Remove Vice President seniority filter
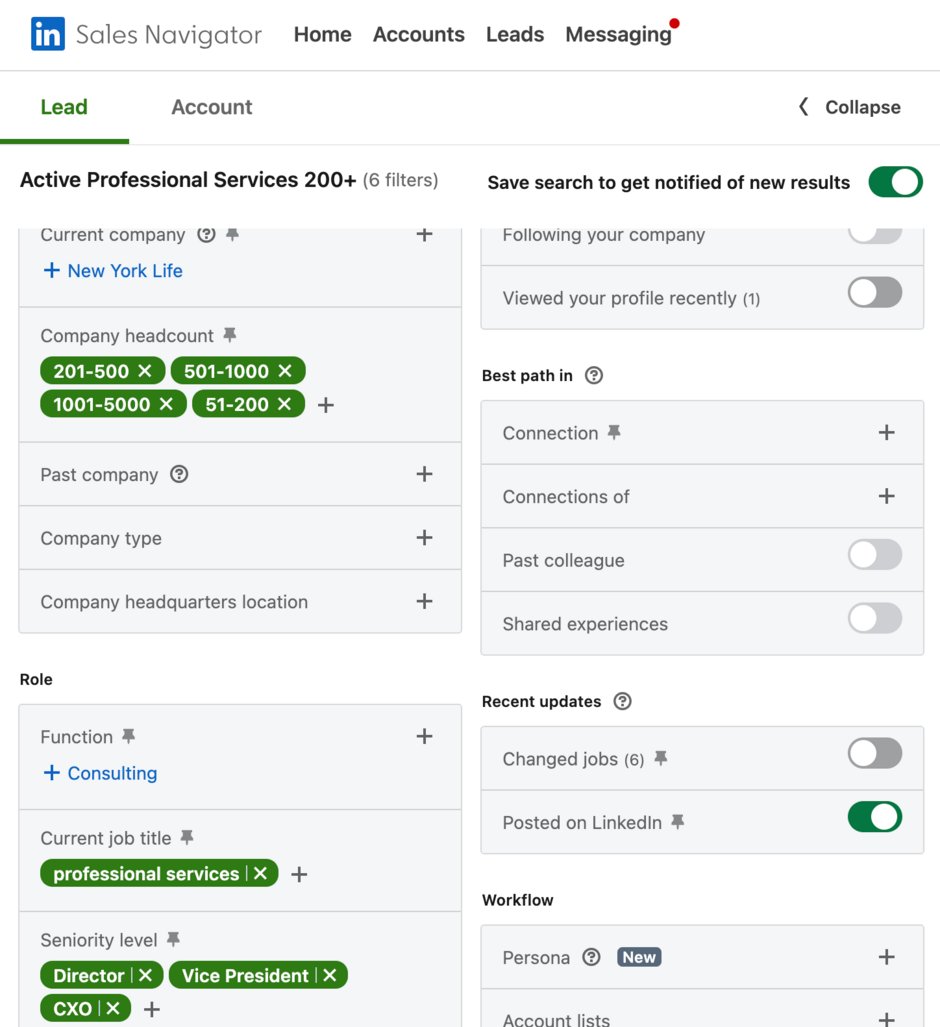The width and height of the screenshot is (940, 1027). (330, 975)
